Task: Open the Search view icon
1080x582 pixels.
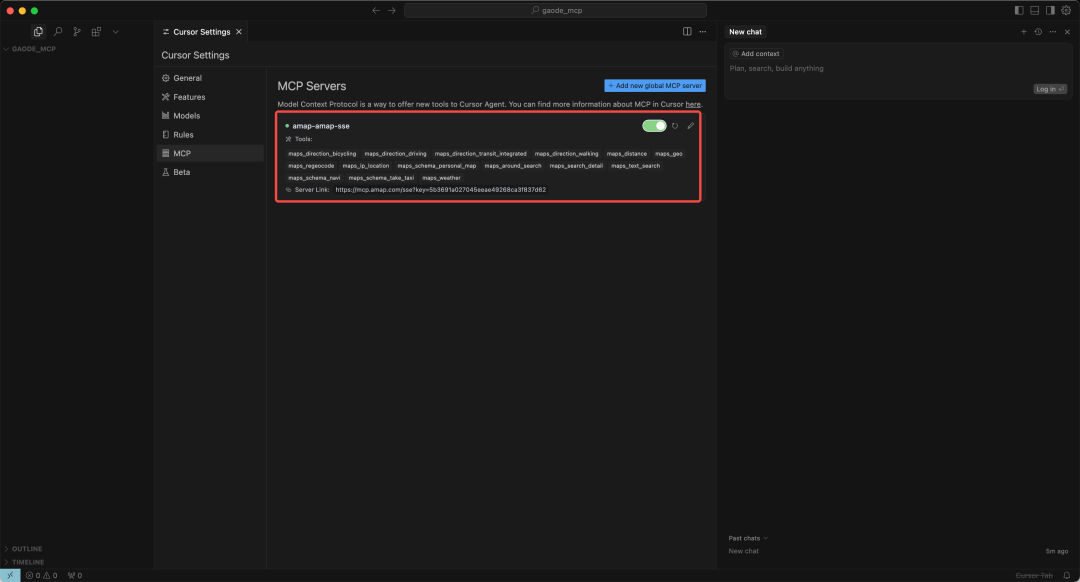Action: coord(58,32)
